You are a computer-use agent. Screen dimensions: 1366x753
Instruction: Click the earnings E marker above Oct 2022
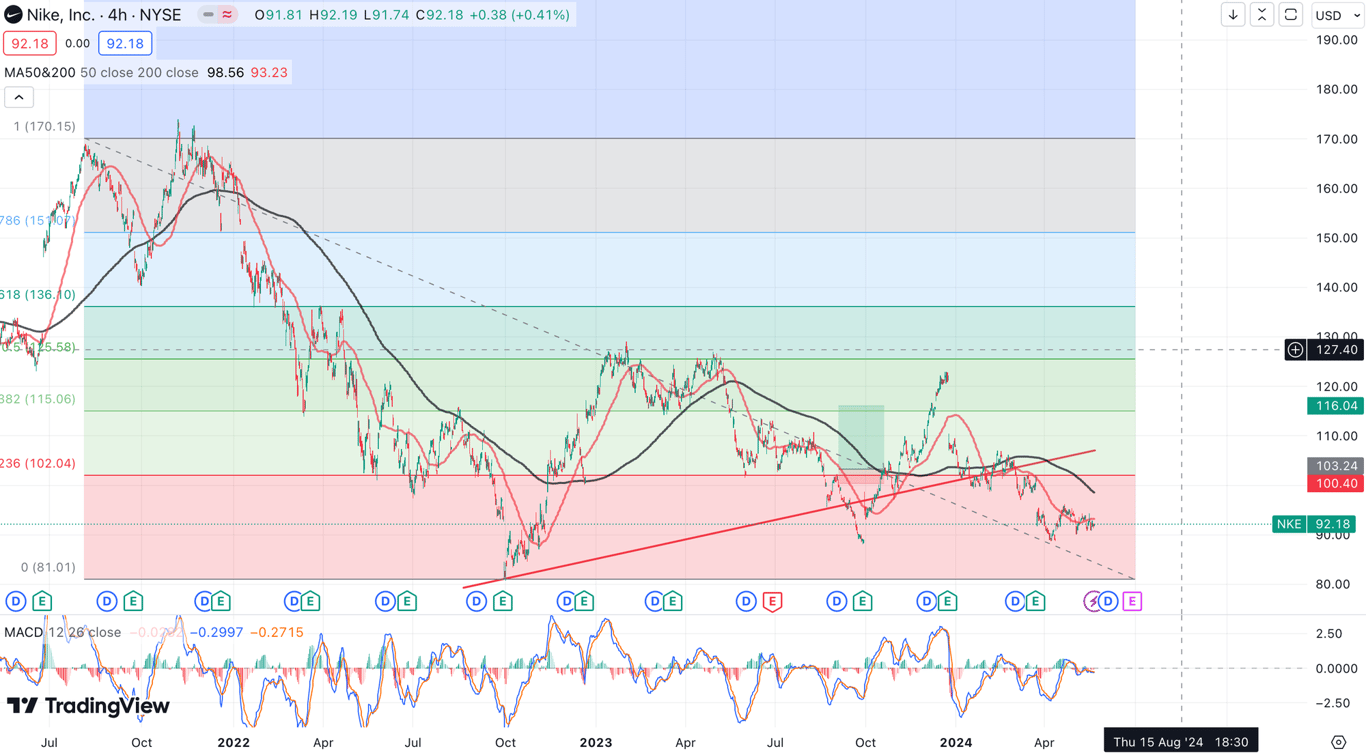pos(502,601)
